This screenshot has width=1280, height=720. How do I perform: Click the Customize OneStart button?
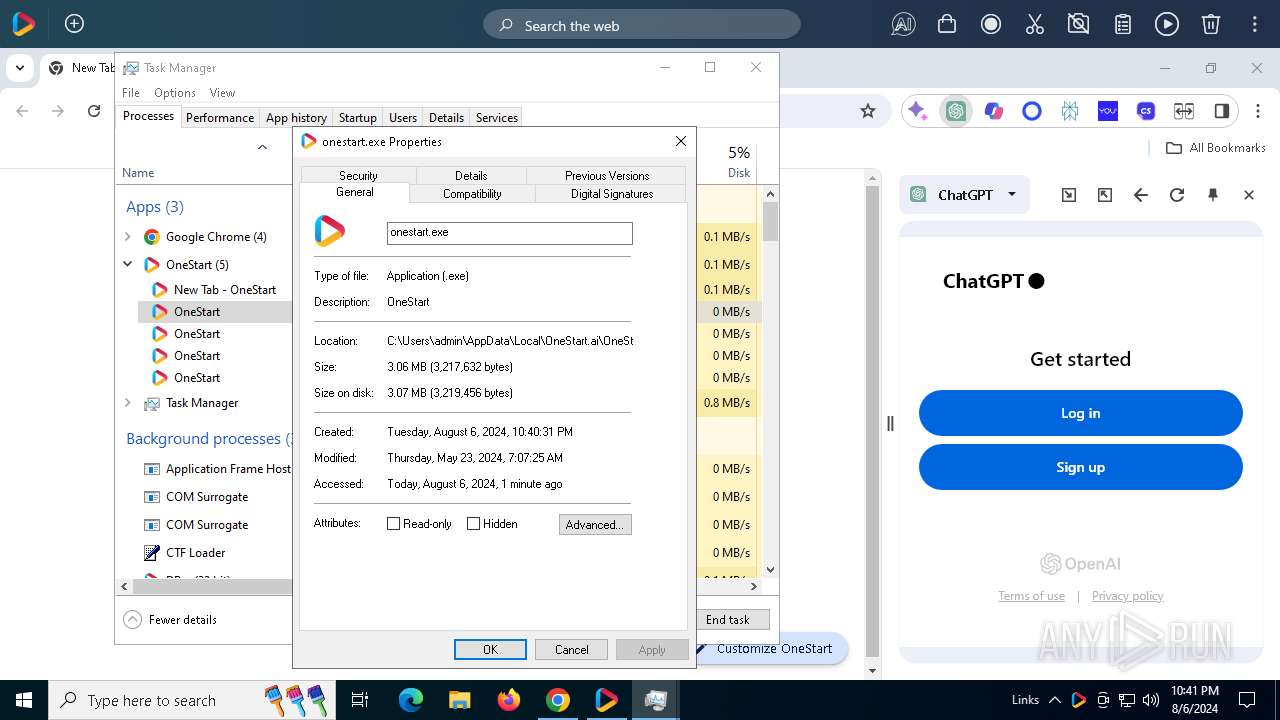click(x=774, y=648)
